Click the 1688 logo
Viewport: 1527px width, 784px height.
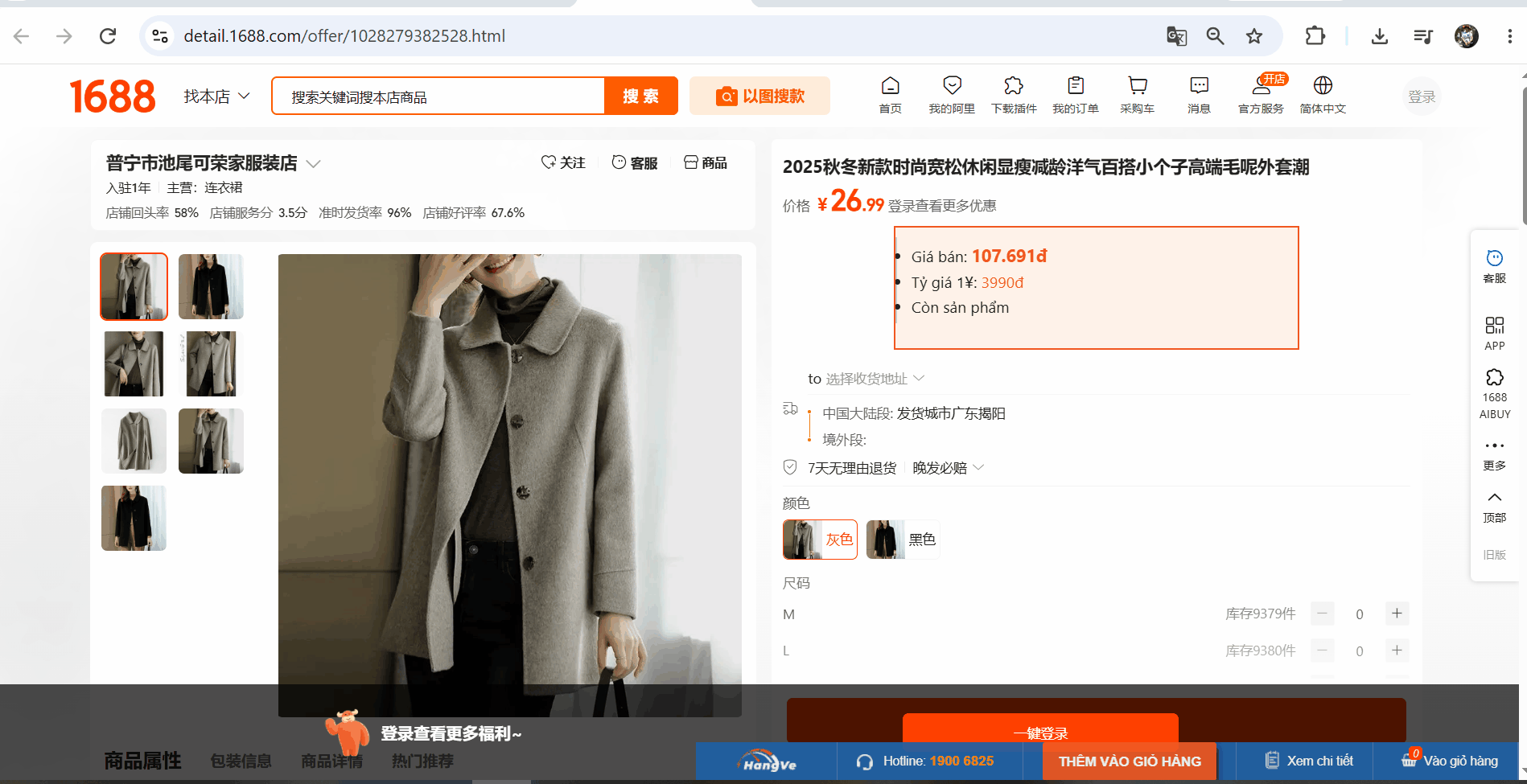tap(113, 96)
